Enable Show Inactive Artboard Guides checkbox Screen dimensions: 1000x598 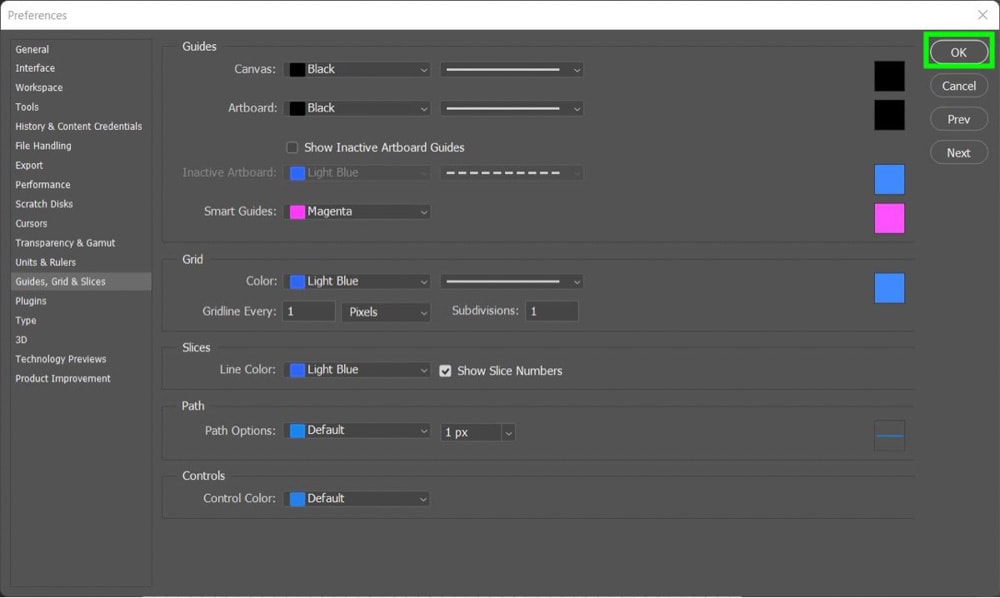click(292, 147)
